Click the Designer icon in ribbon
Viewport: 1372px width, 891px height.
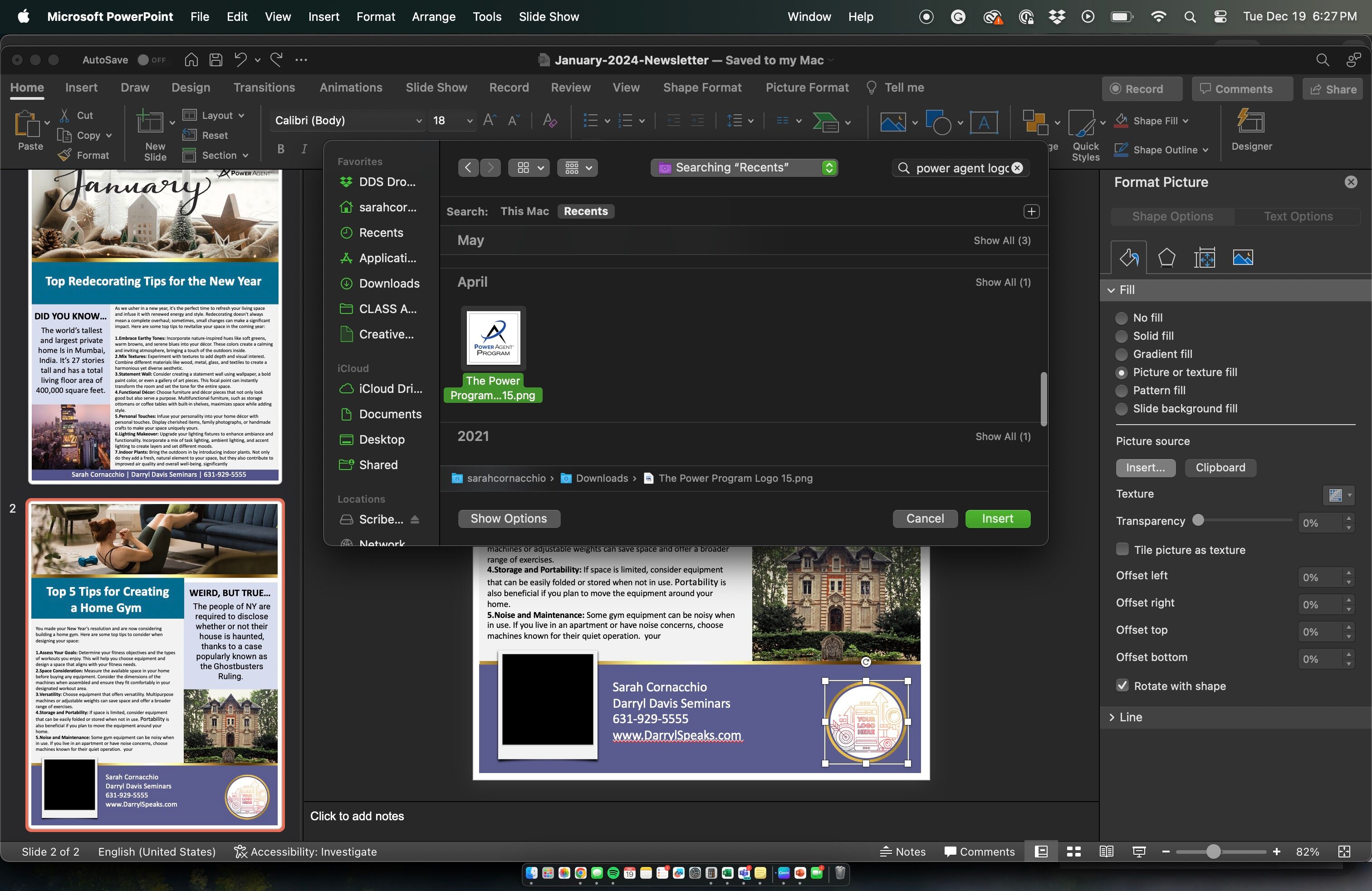tap(1250, 122)
